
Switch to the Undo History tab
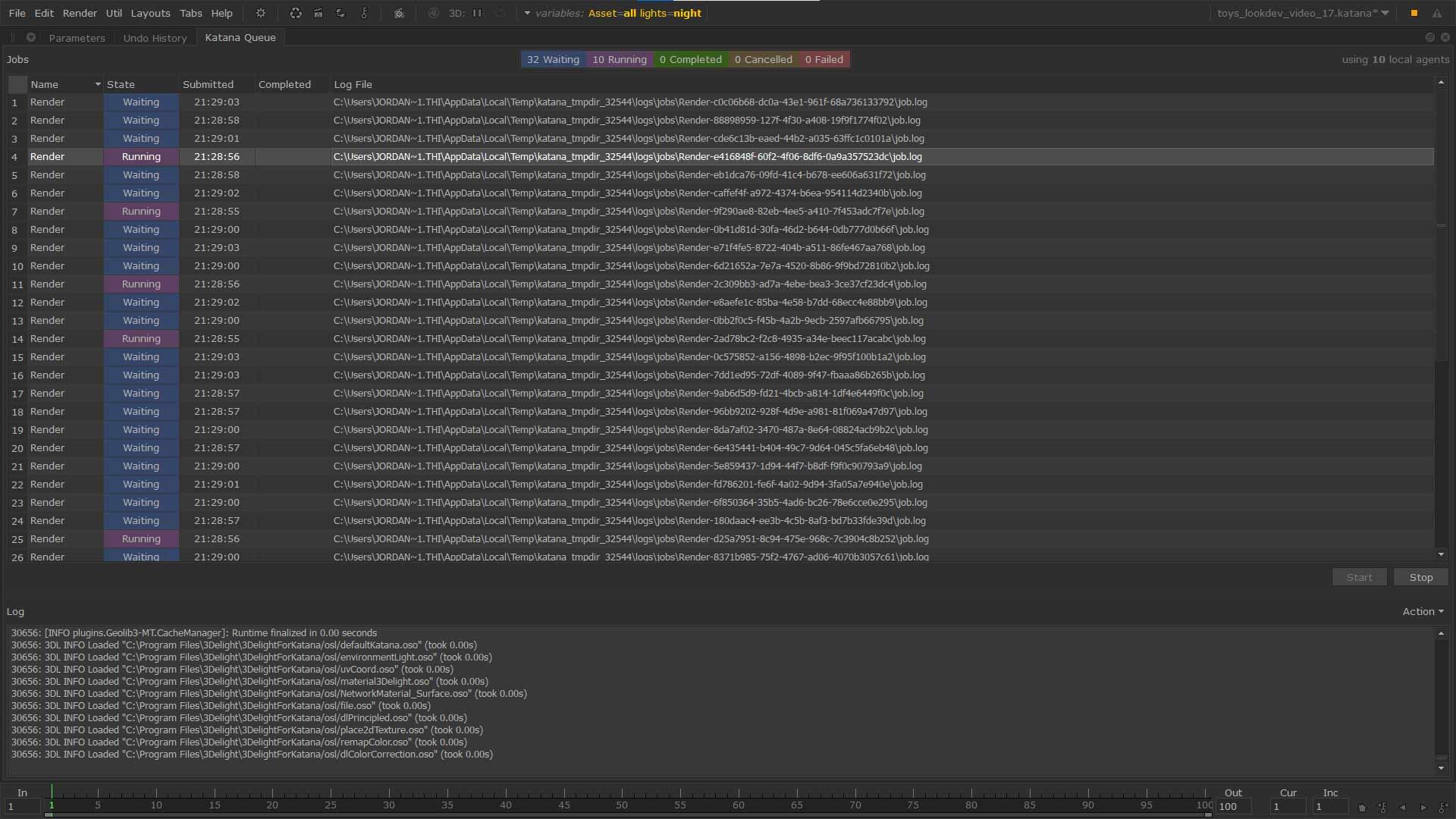(x=155, y=38)
